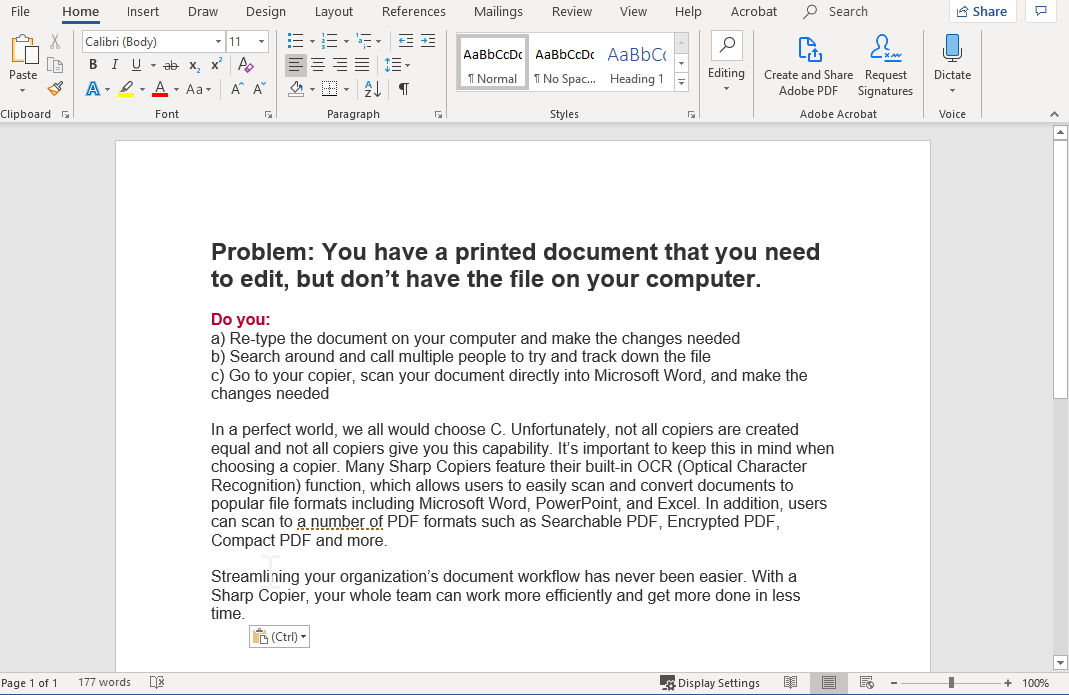This screenshot has width=1069, height=695.
Task: Open the Paste Options (Ctrl) popup
Action: (x=280, y=636)
